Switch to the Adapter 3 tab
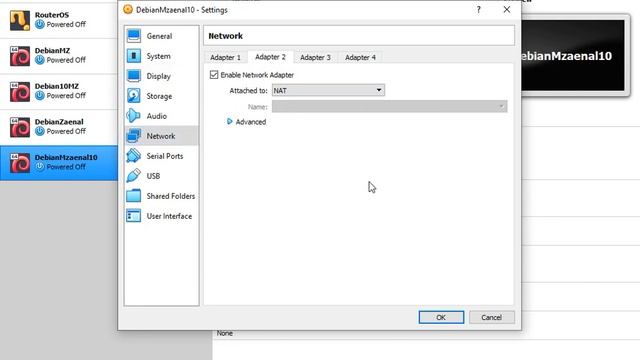This screenshot has width=640, height=360. 315,58
